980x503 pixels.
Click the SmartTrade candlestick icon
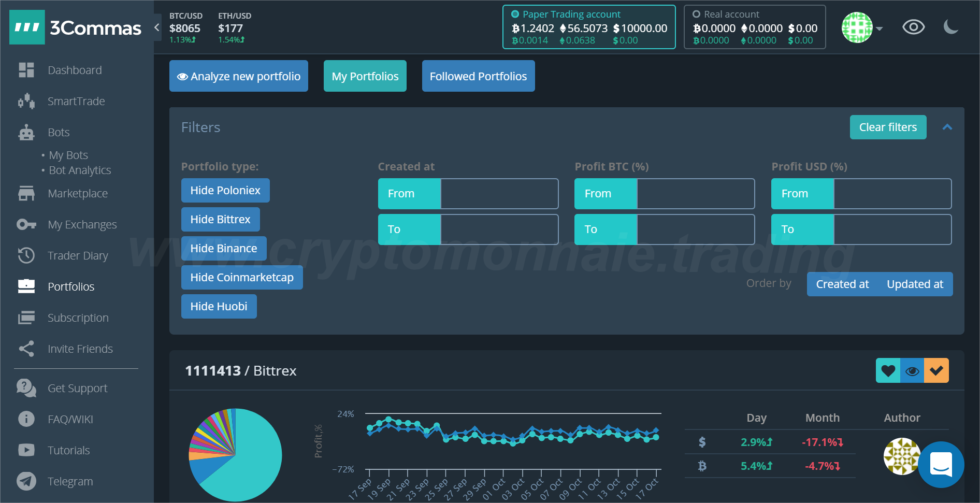(x=26, y=101)
